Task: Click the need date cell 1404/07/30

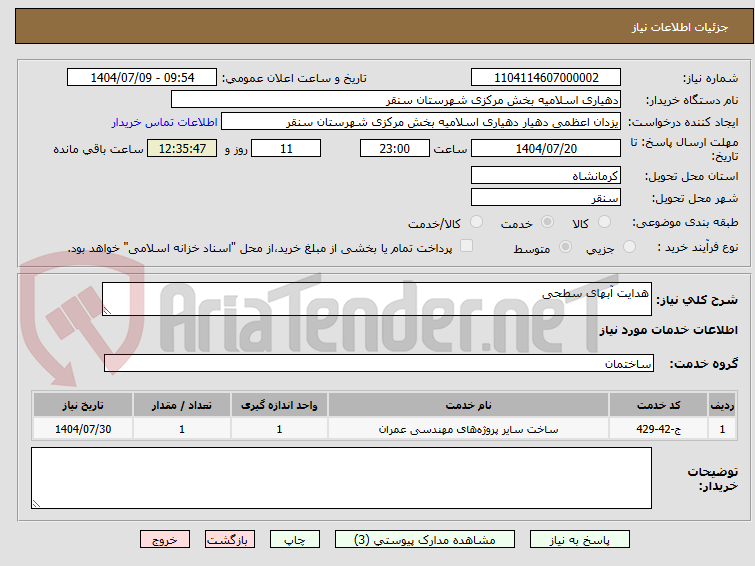Action: click(83, 429)
